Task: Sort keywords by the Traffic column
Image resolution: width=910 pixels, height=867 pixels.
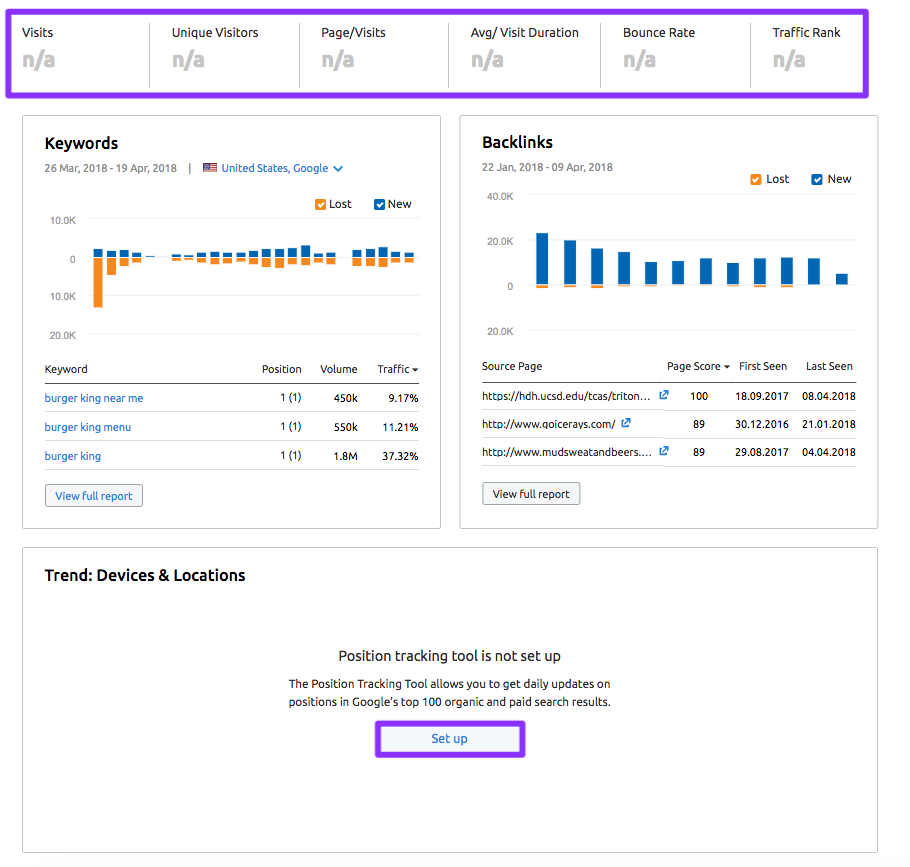Action: click(x=397, y=369)
